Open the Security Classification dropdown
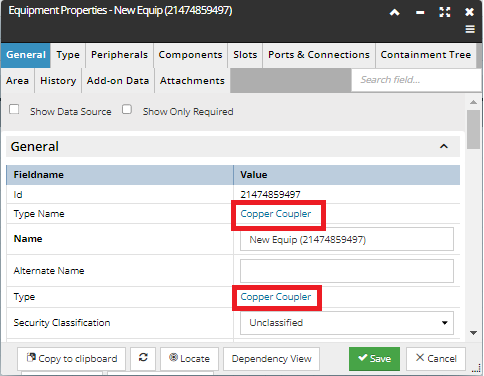Viewport: 484px width, 376px height. [x=347, y=323]
